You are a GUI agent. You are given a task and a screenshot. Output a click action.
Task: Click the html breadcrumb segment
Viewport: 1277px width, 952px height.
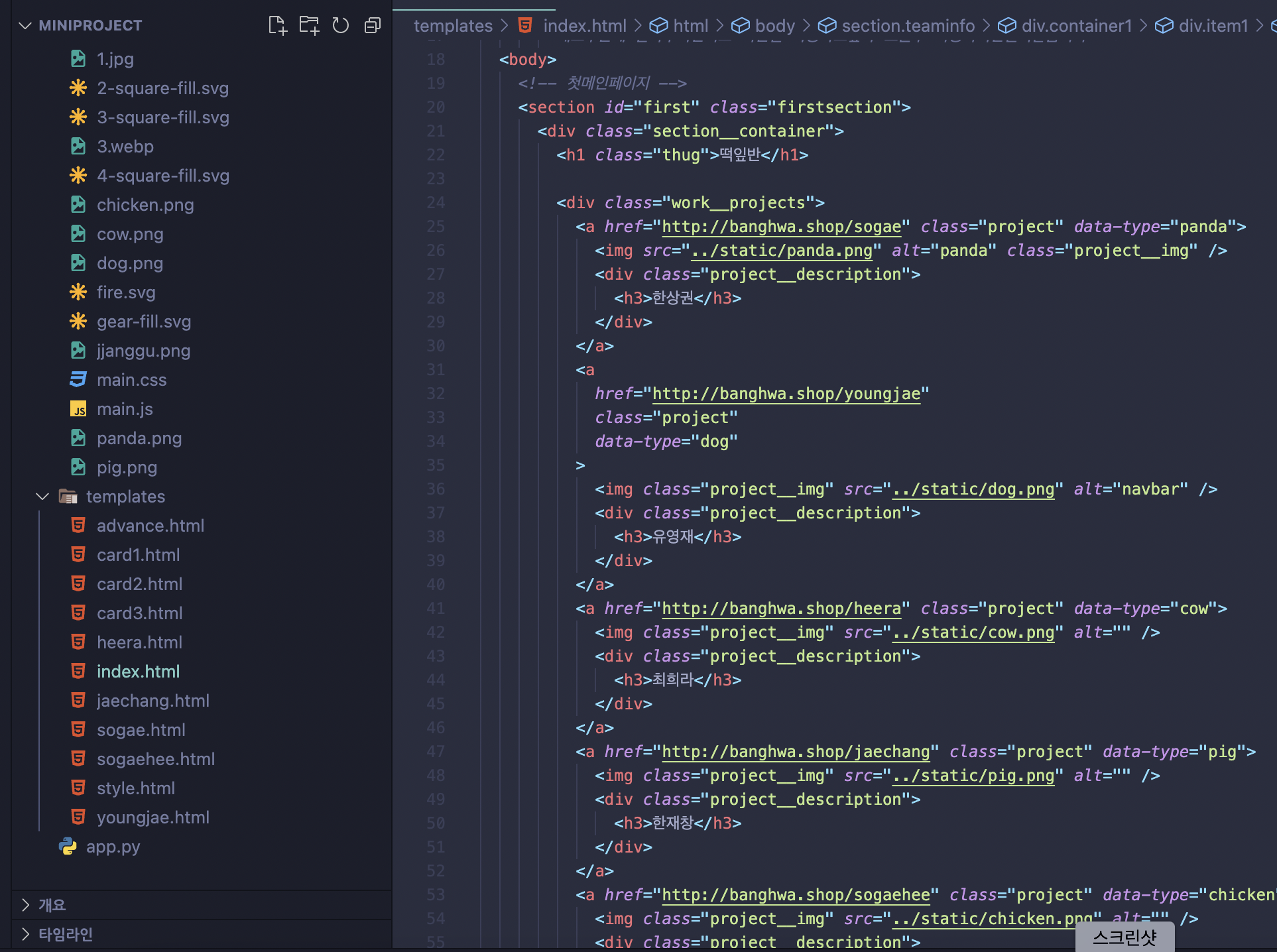[691, 26]
